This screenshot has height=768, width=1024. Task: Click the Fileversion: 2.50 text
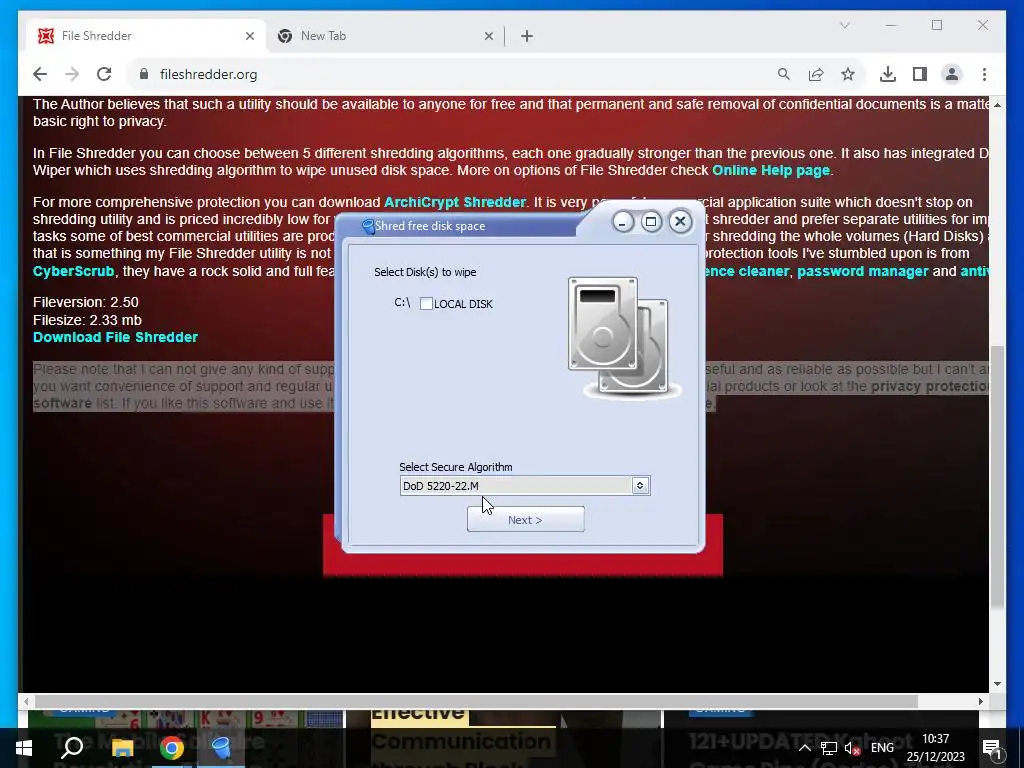[x=86, y=302]
